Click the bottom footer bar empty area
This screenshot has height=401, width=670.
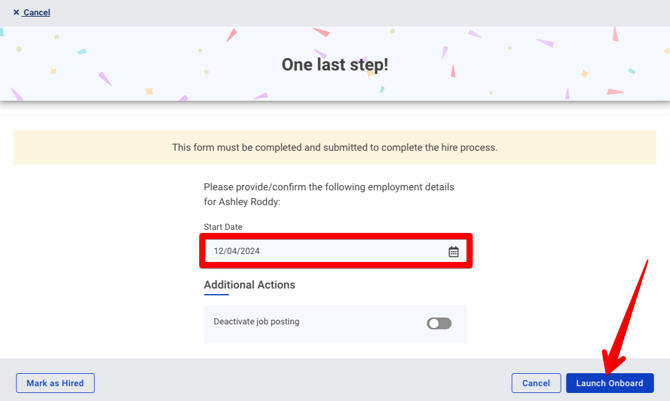(300, 383)
